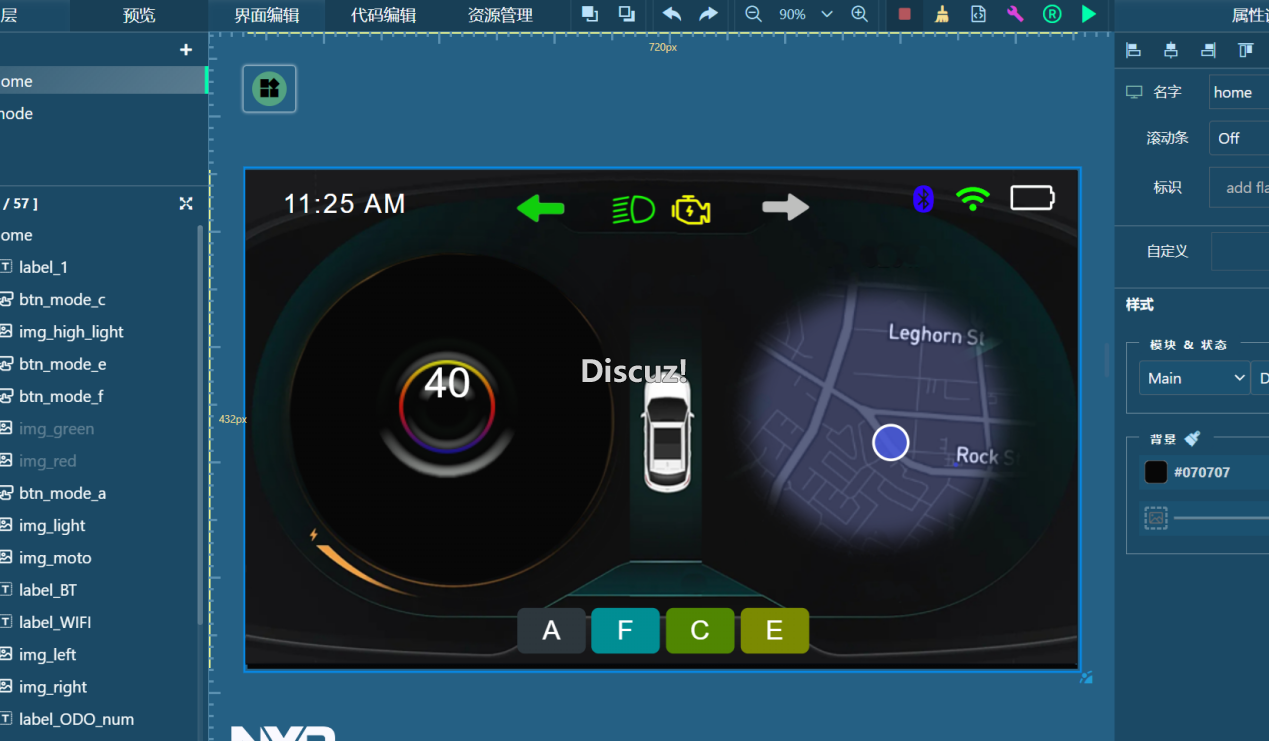Open the Main module dropdown
This screenshot has height=741, width=1269.
pyautogui.click(x=1194, y=378)
